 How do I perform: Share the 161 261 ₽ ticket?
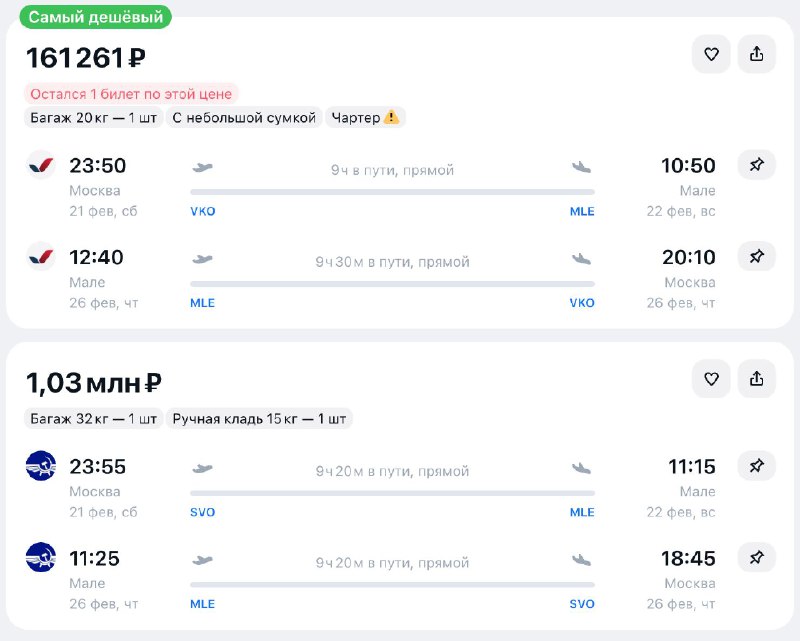[x=757, y=54]
